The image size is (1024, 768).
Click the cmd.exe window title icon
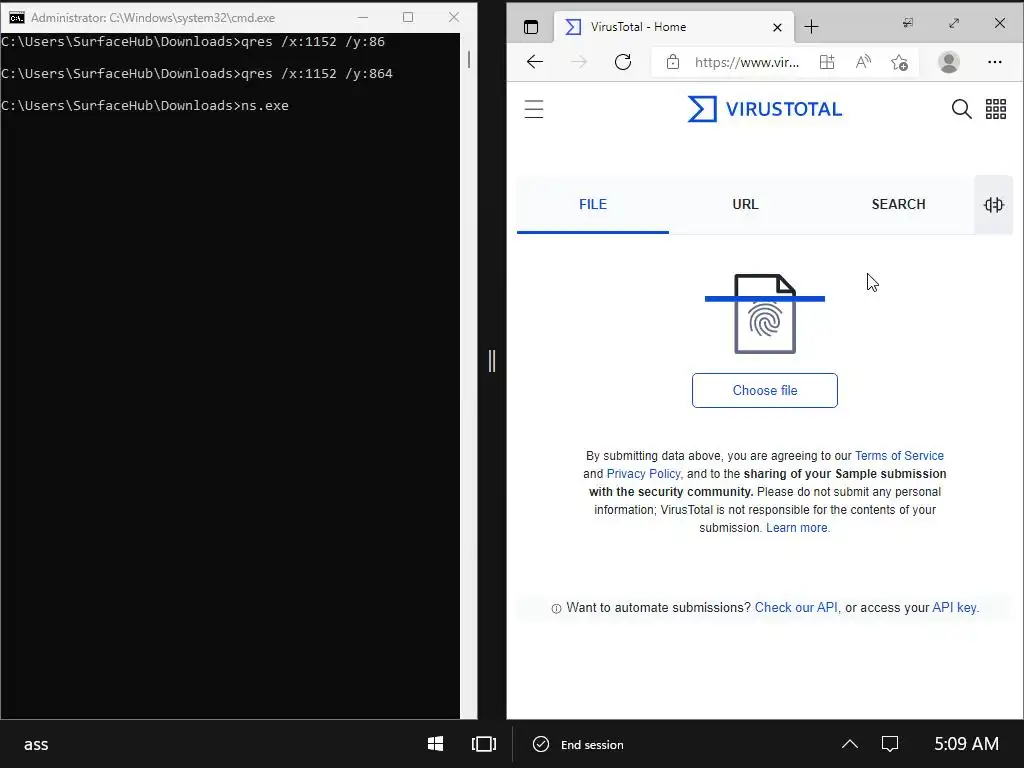(16, 18)
